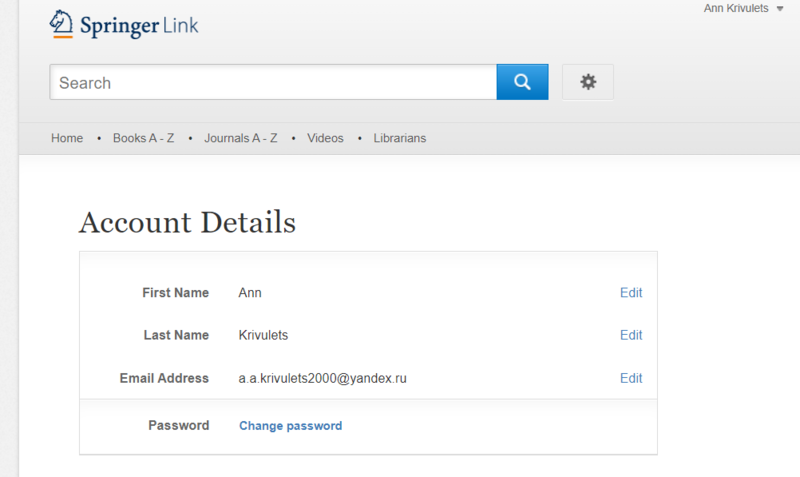Edit the Last Name Krivulets
The width and height of the screenshot is (800, 477).
tap(631, 335)
